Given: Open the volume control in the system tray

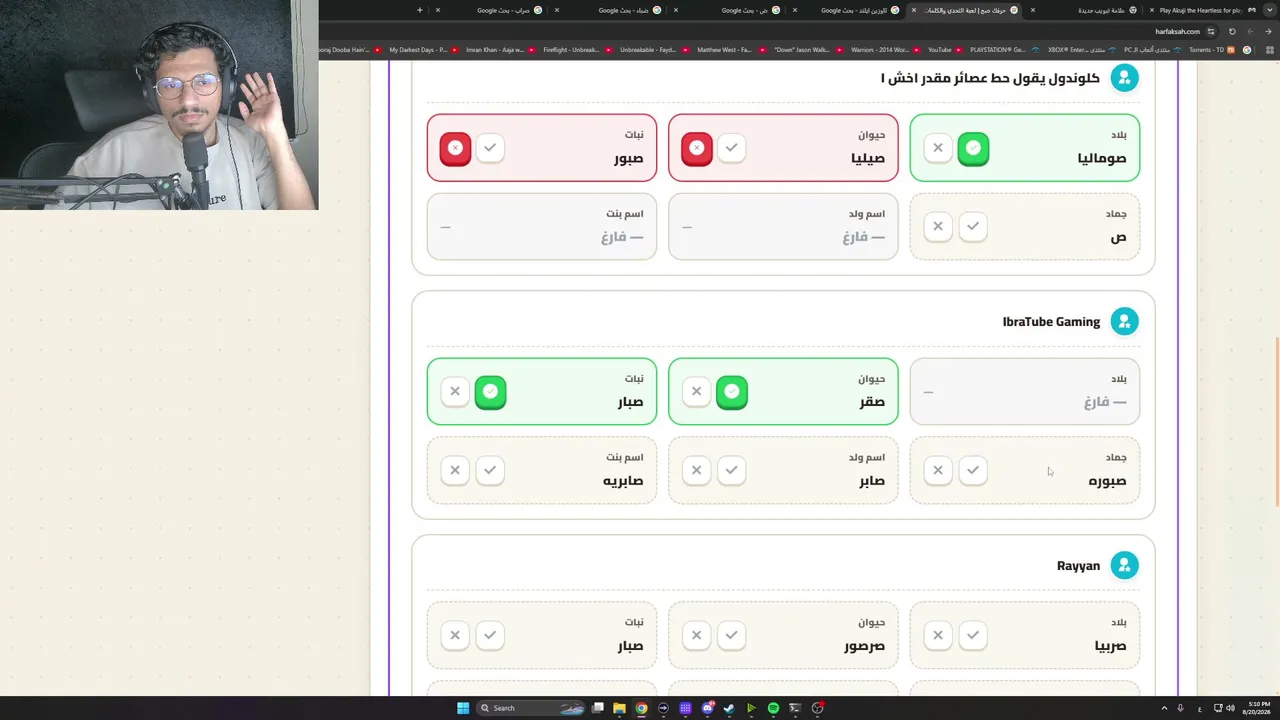Looking at the screenshot, I should tap(1230, 708).
